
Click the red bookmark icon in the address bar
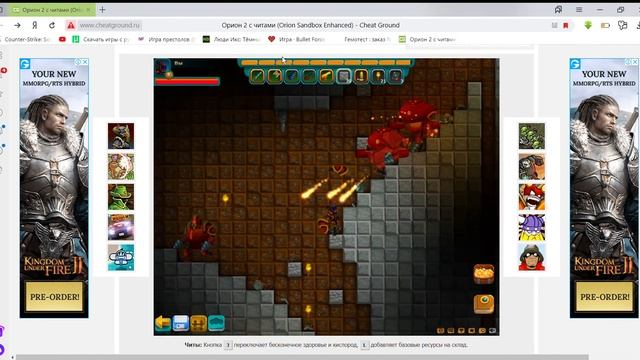(x=566, y=25)
